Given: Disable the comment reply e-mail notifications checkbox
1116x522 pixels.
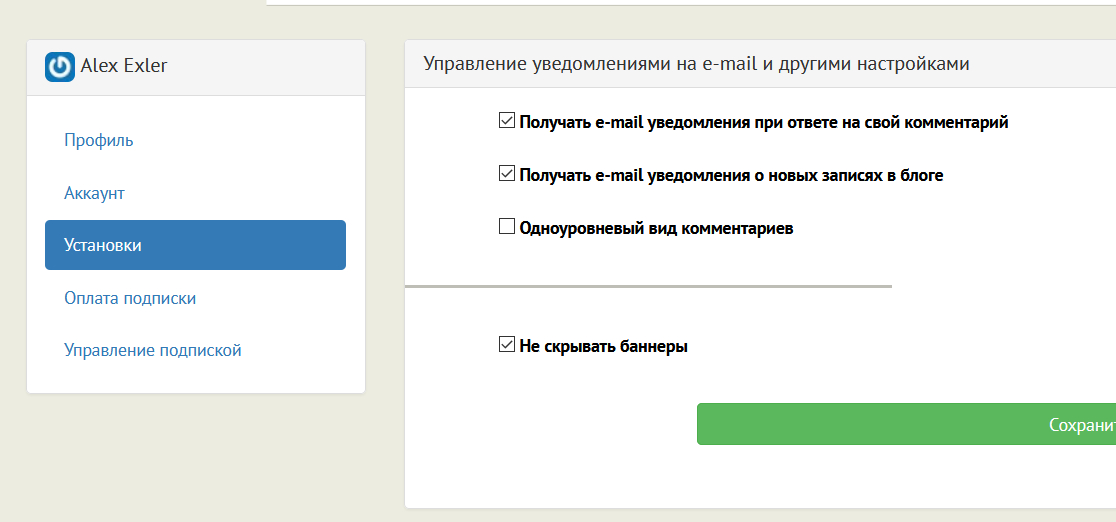Looking at the screenshot, I should [506, 121].
